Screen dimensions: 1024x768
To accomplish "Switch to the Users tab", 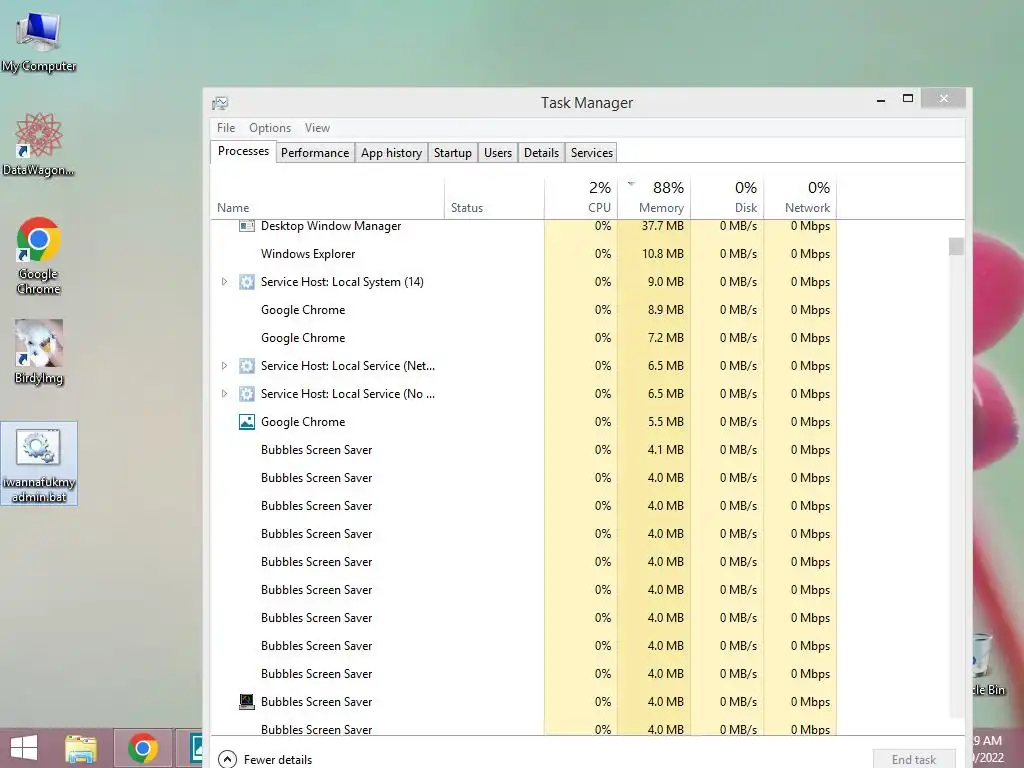I will point(498,153).
